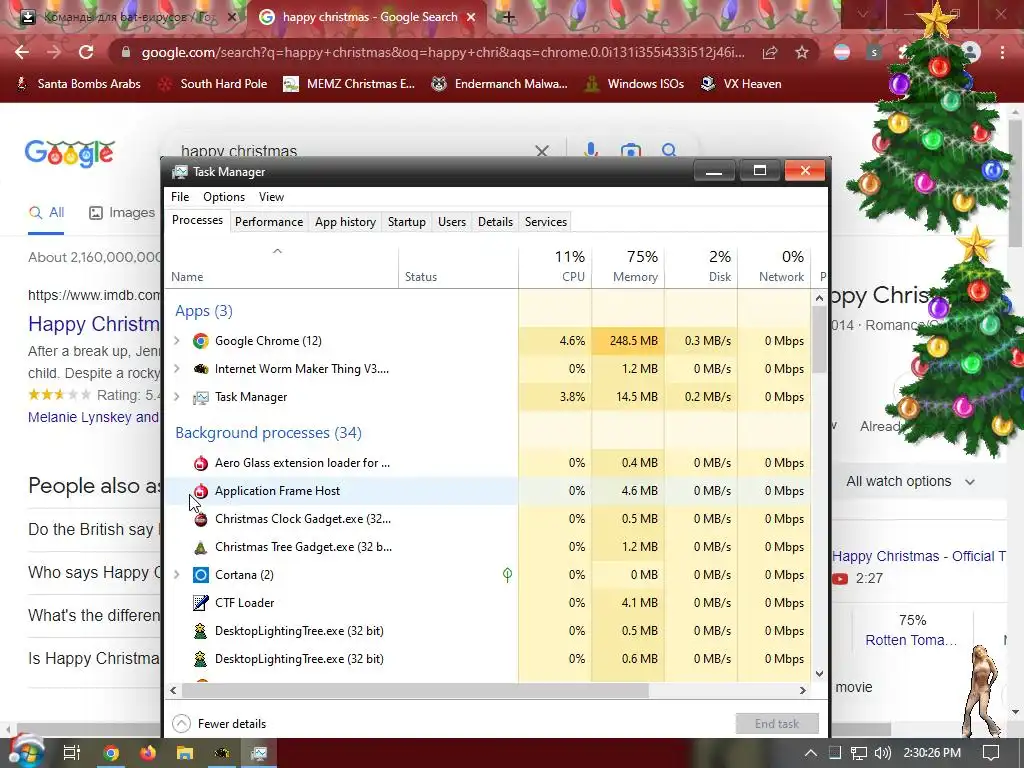Screen dimensions: 1024x768
Task: Show hidden system tray icons
Action: tap(810, 753)
